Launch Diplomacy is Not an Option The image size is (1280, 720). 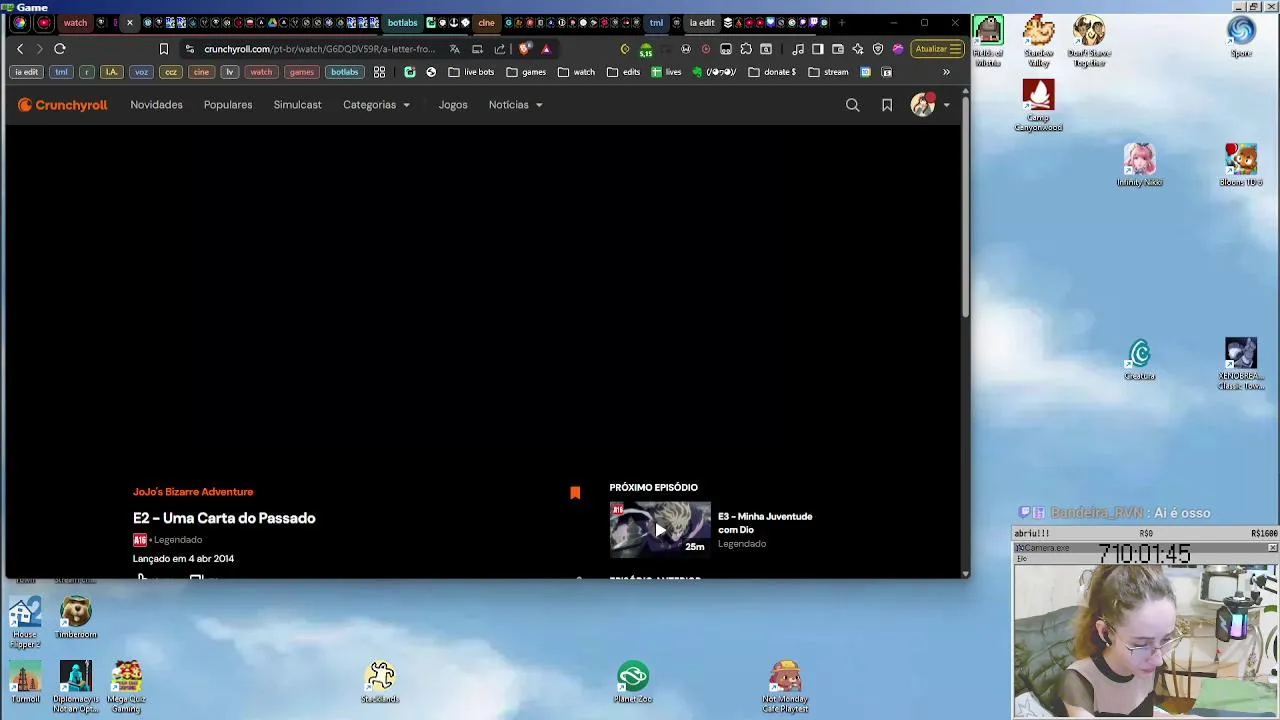click(x=76, y=687)
